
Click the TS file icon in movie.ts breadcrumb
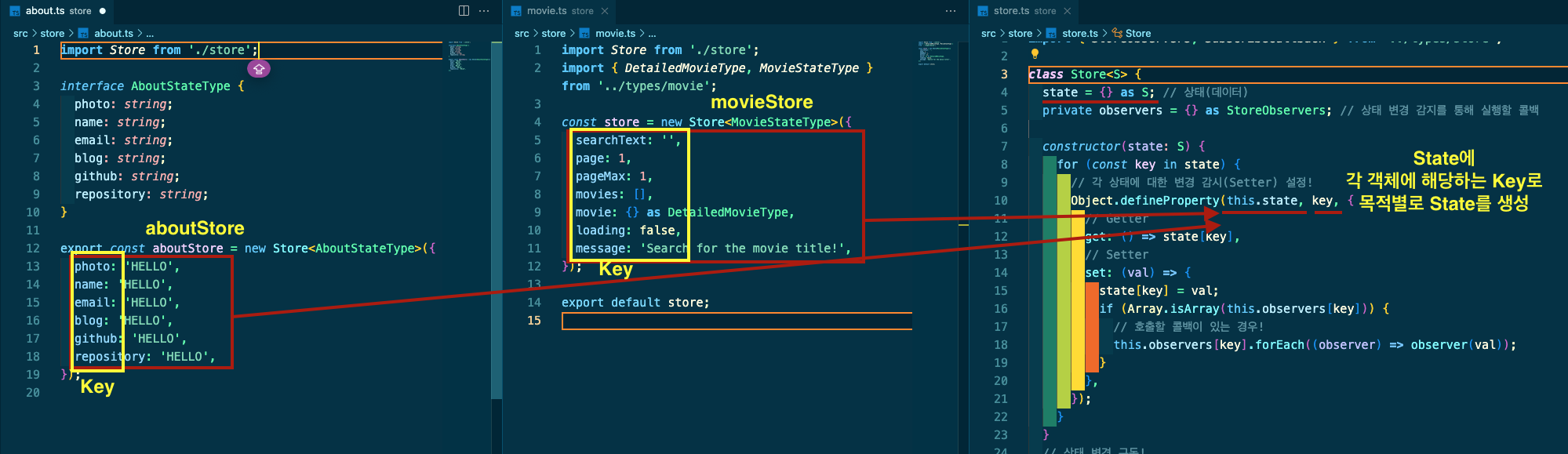(584, 34)
